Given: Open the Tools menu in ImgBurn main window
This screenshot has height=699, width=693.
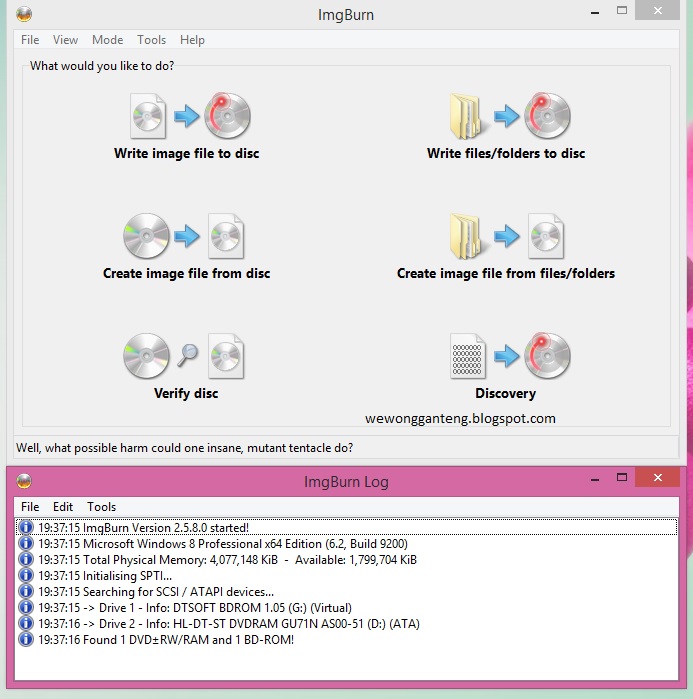Looking at the screenshot, I should [152, 40].
